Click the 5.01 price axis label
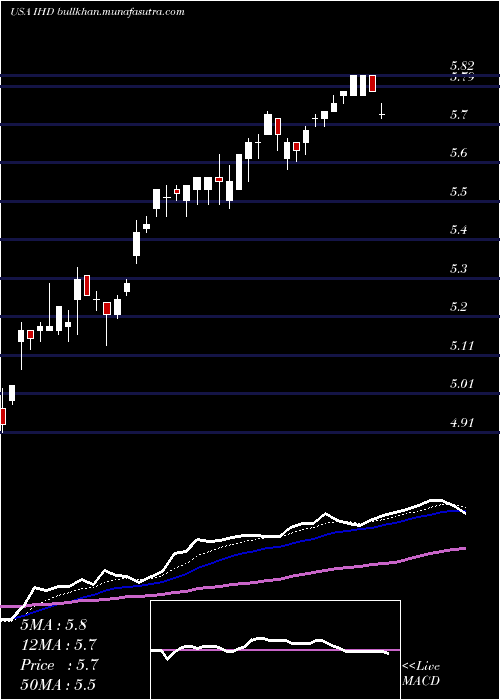The height and width of the screenshot is (700, 500). point(462,384)
